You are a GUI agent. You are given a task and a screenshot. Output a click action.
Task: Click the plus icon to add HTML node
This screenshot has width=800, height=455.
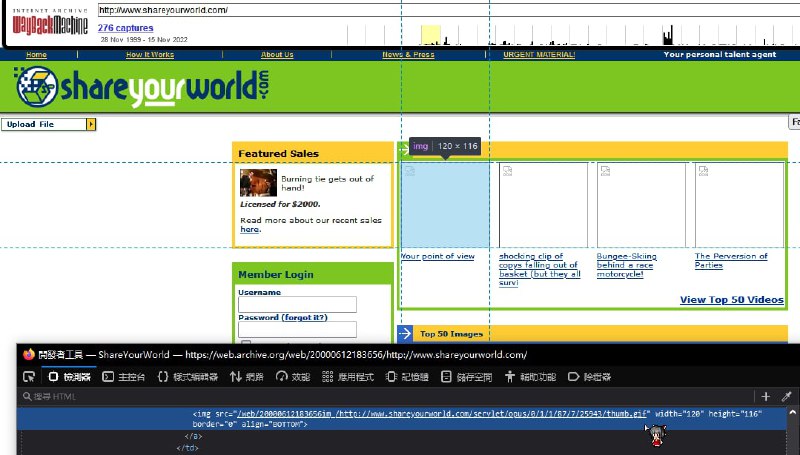click(766, 397)
